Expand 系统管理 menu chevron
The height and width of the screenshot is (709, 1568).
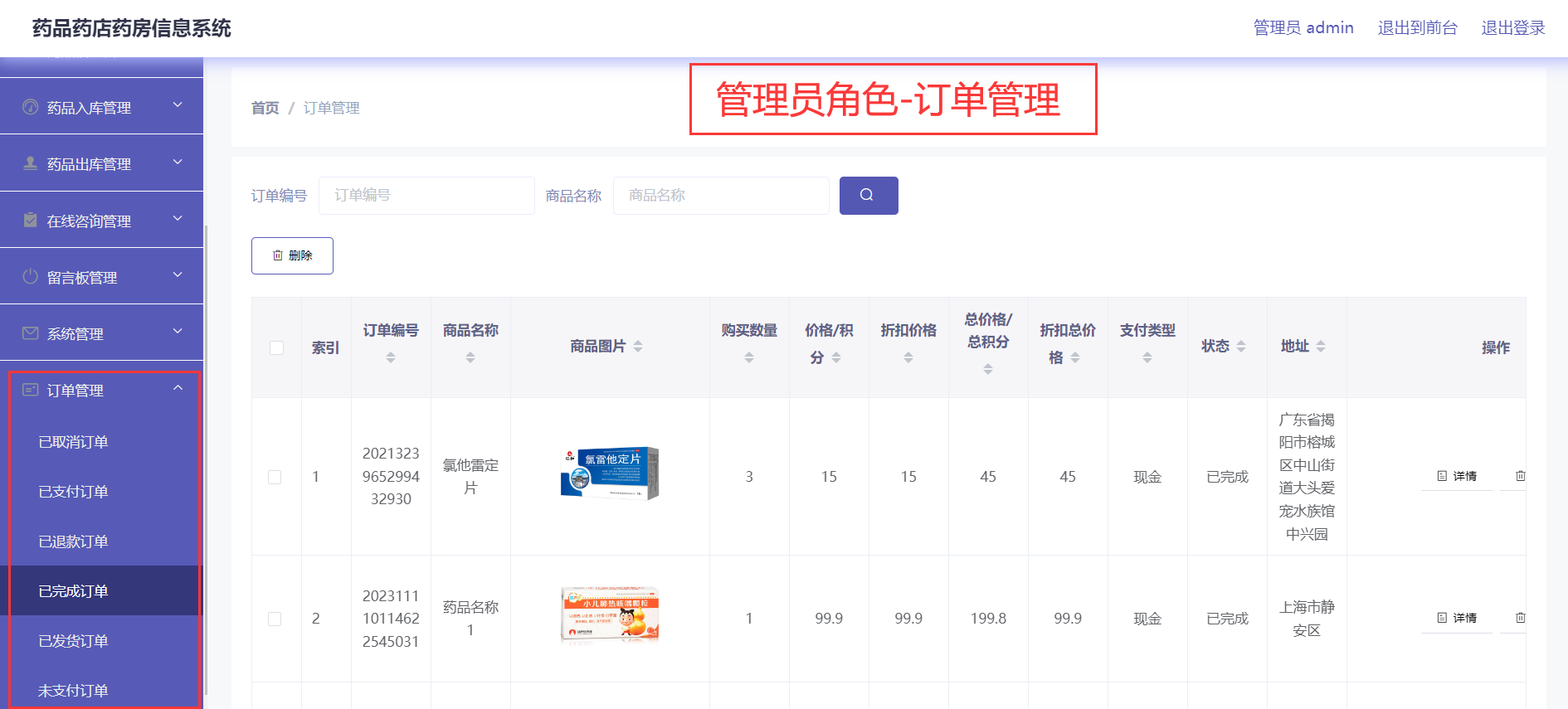coord(178,331)
